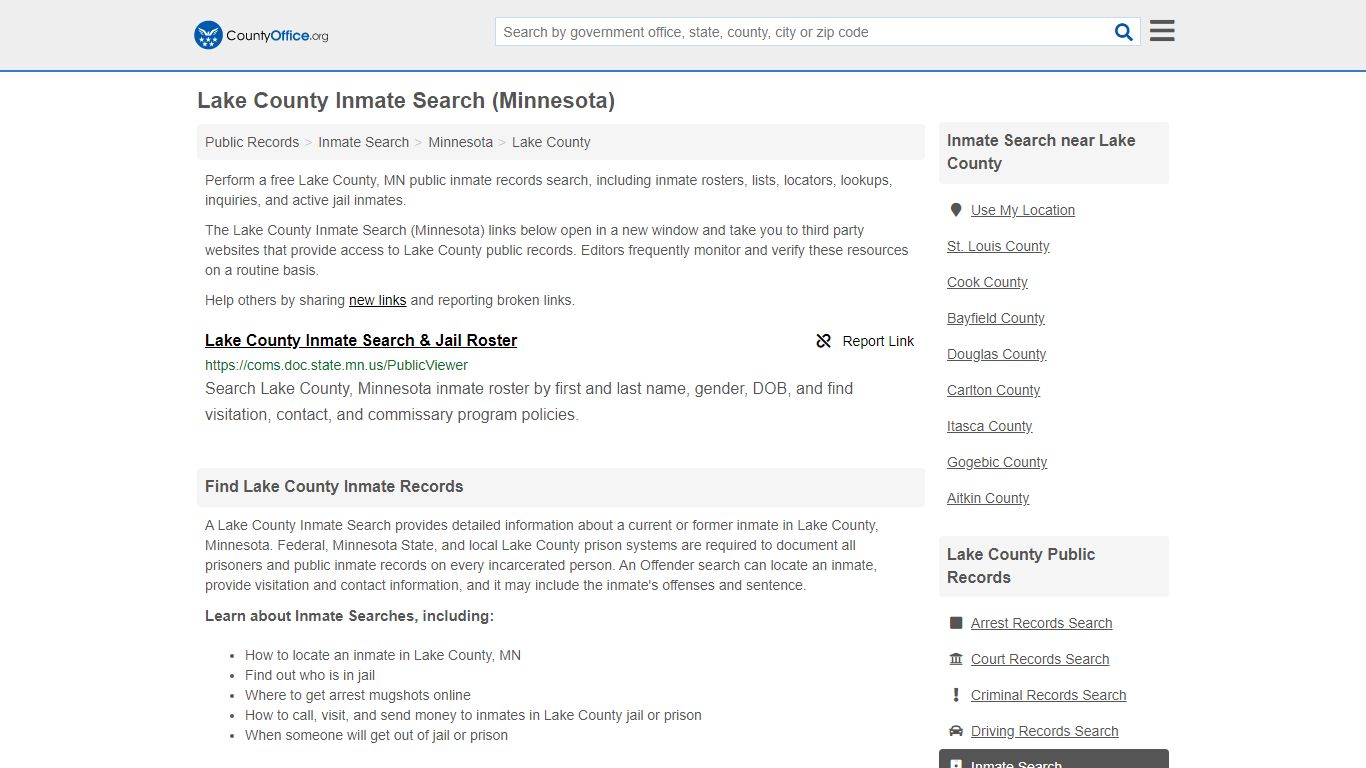Click 'When someone will get out of jail' bullet
Viewport: 1366px width, 768px height.
(x=376, y=735)
